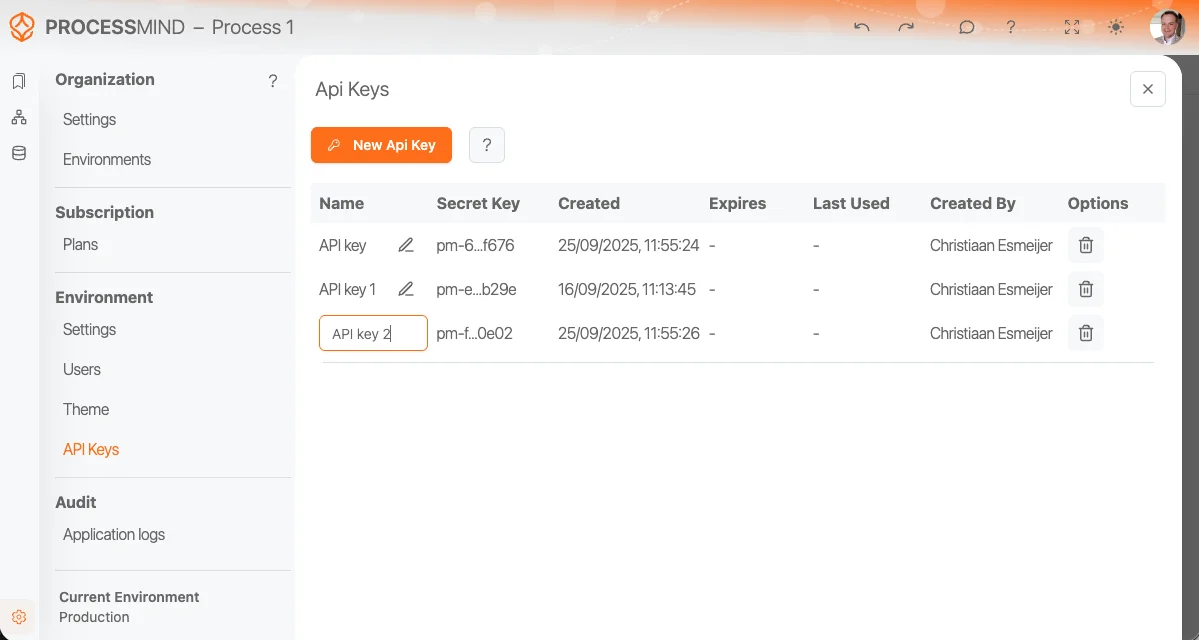Open the hierarchy diagram sidebar icon
The height and width of the screenshot is (640, 1199).
(19, 117)
